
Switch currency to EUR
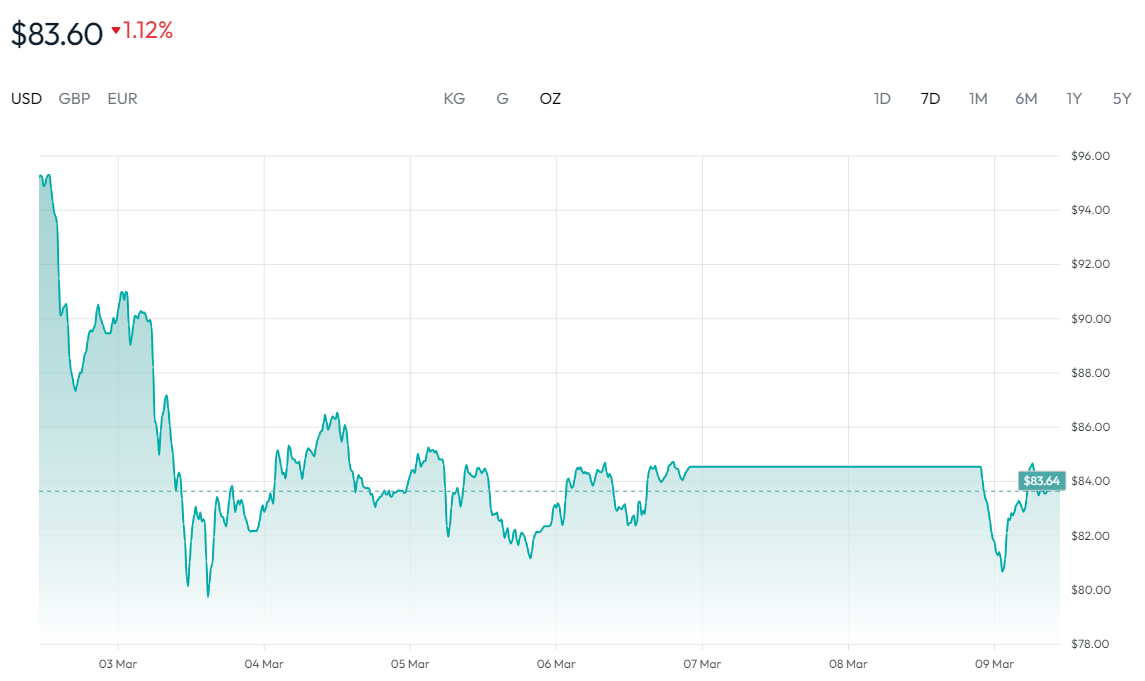coord(122,98)
